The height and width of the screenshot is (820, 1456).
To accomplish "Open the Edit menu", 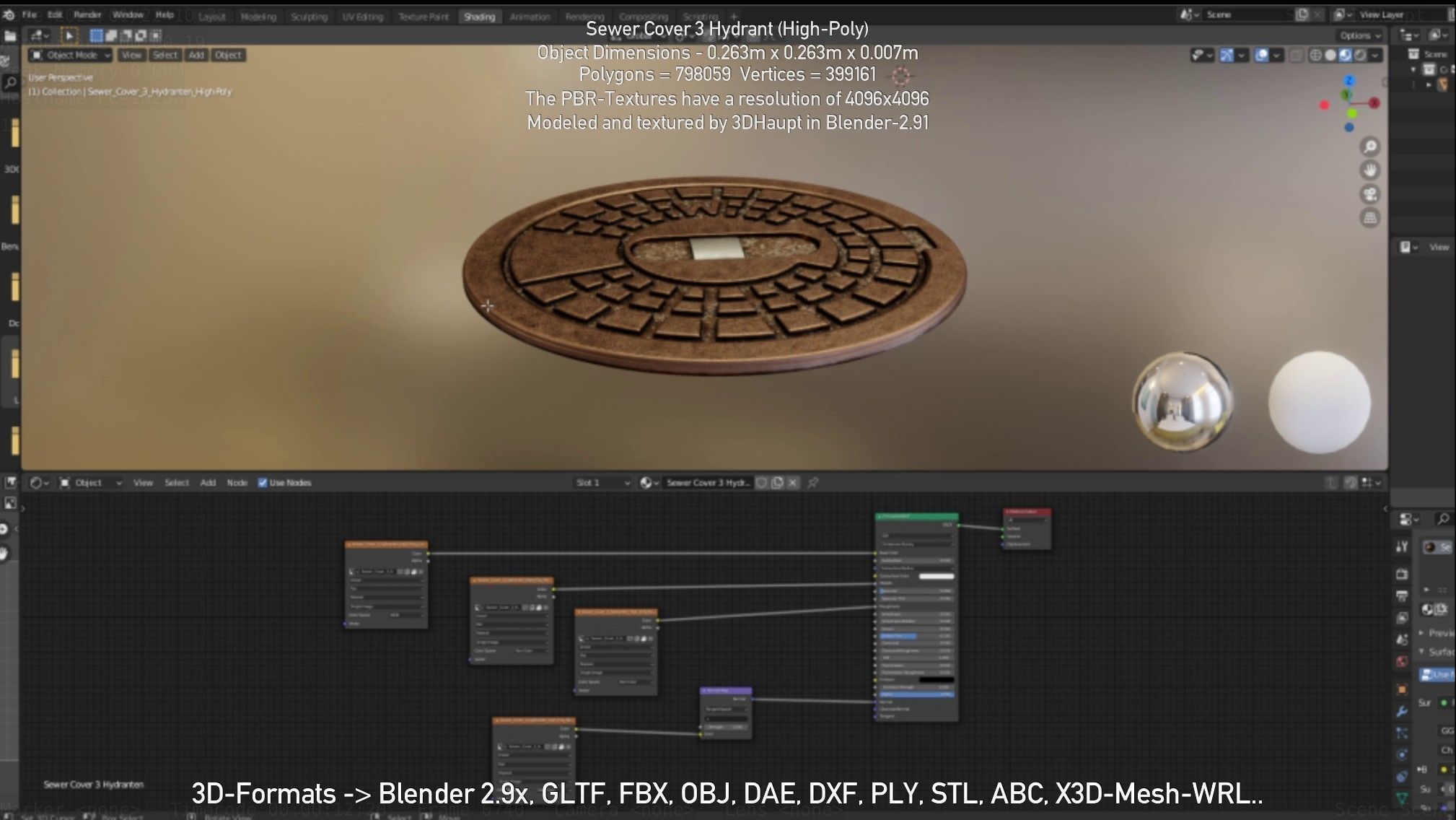I will [x=55, y=14].
